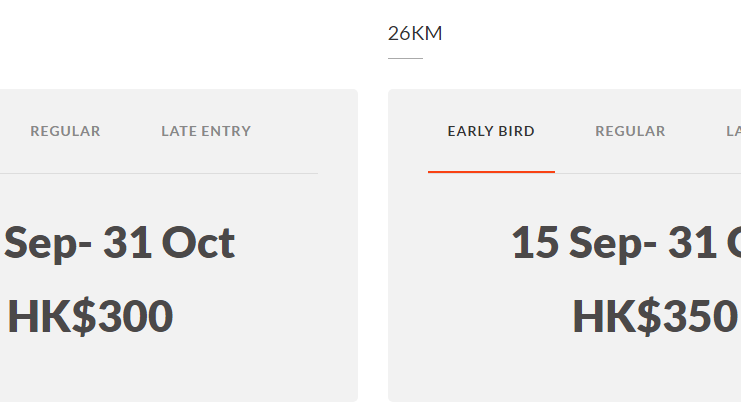Open the LATE ENTRY tab in left card
741x417 pixels.
[206, 131]
